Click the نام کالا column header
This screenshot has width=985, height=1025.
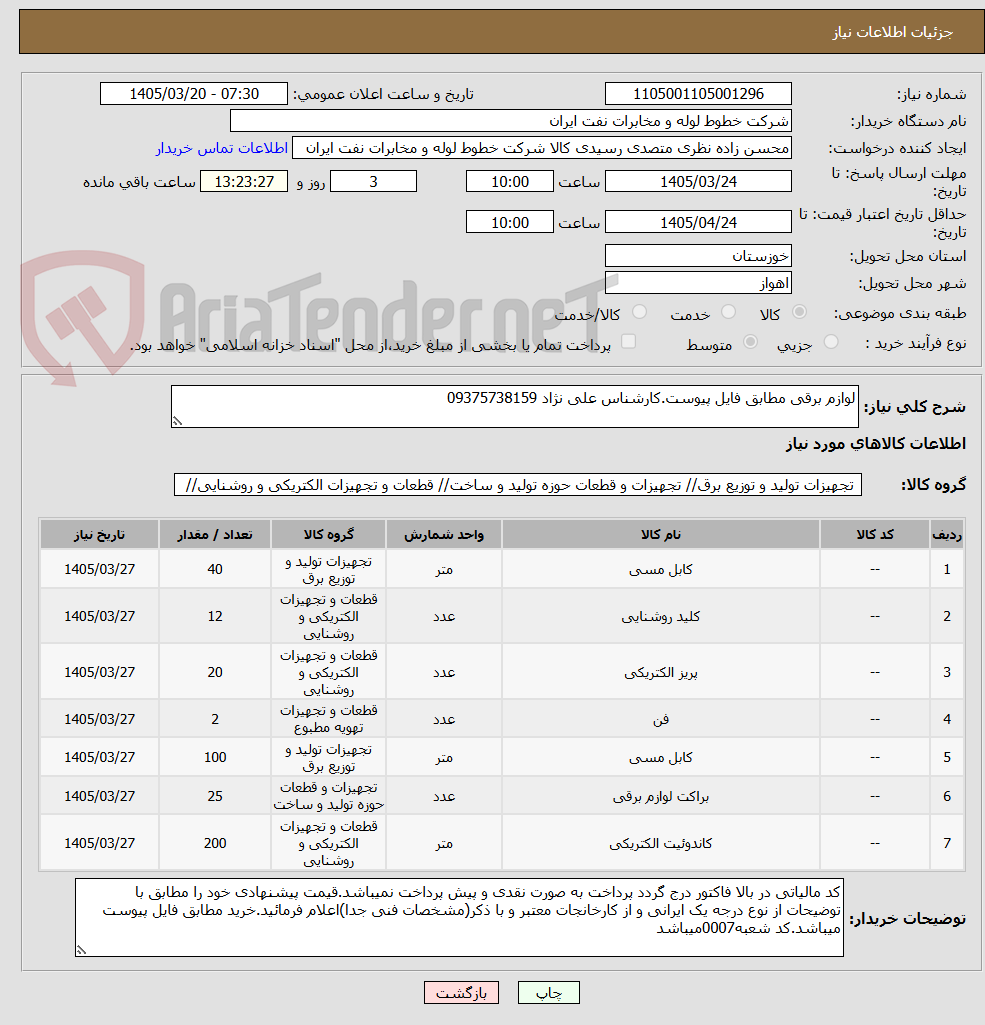click(x=660, y=535)
